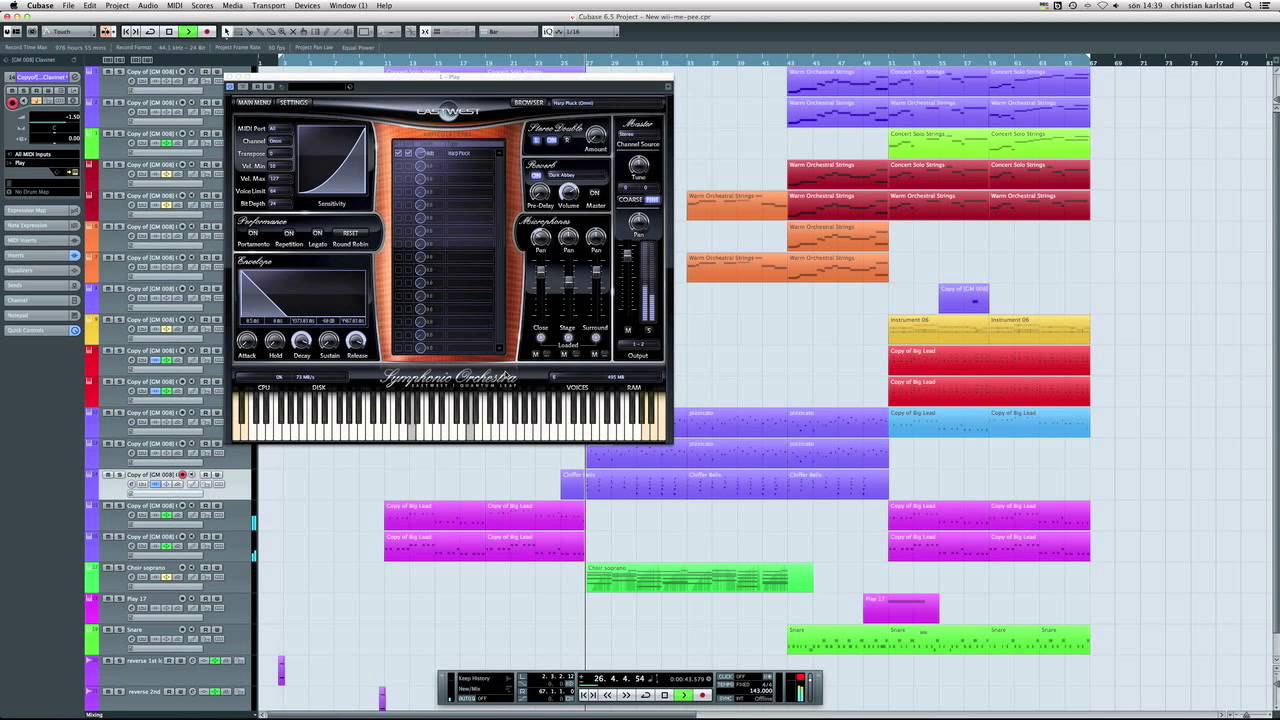Click MAIN MENU in the Play plugin
This screenshot has width=1280, height=720.
coord(254,102)
